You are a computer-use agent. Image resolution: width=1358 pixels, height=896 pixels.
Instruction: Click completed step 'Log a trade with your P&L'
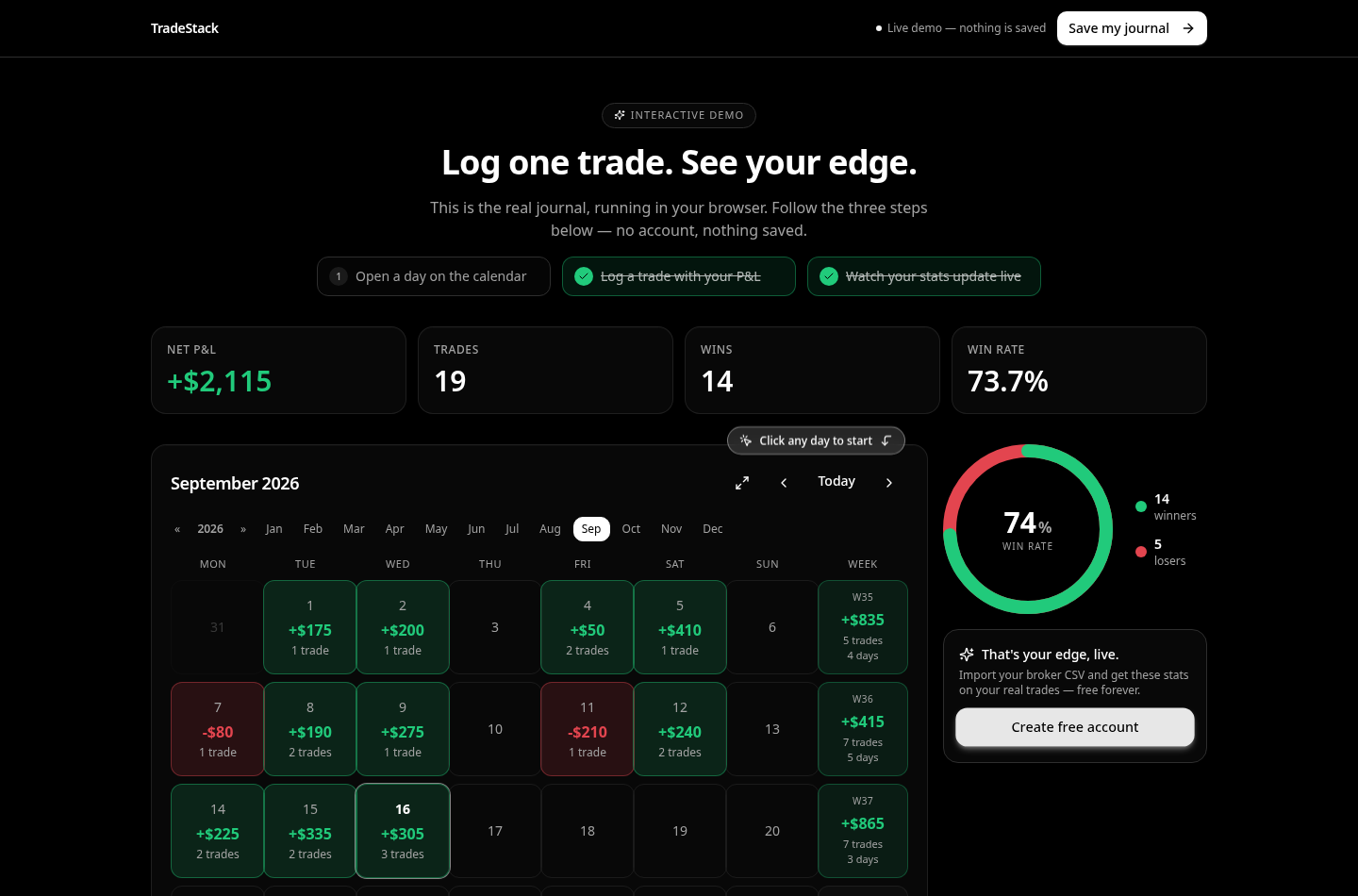coord(679,276)
